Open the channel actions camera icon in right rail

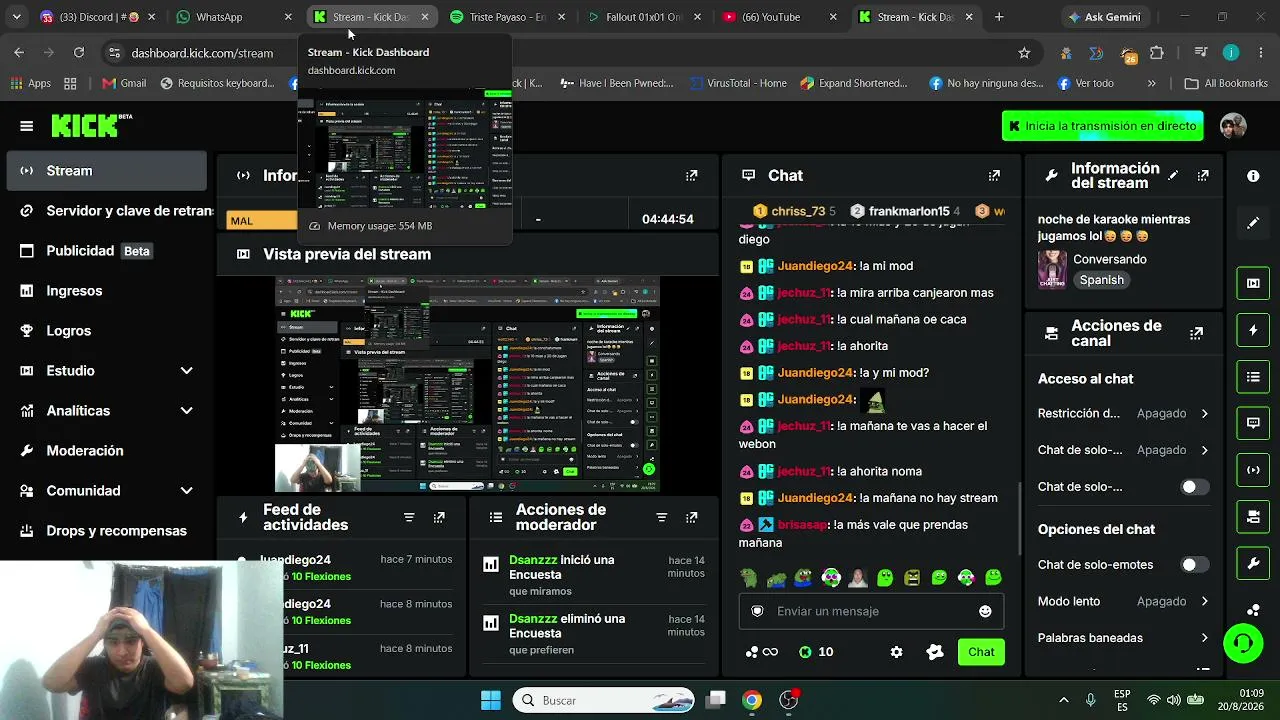tap(1253, 517)
